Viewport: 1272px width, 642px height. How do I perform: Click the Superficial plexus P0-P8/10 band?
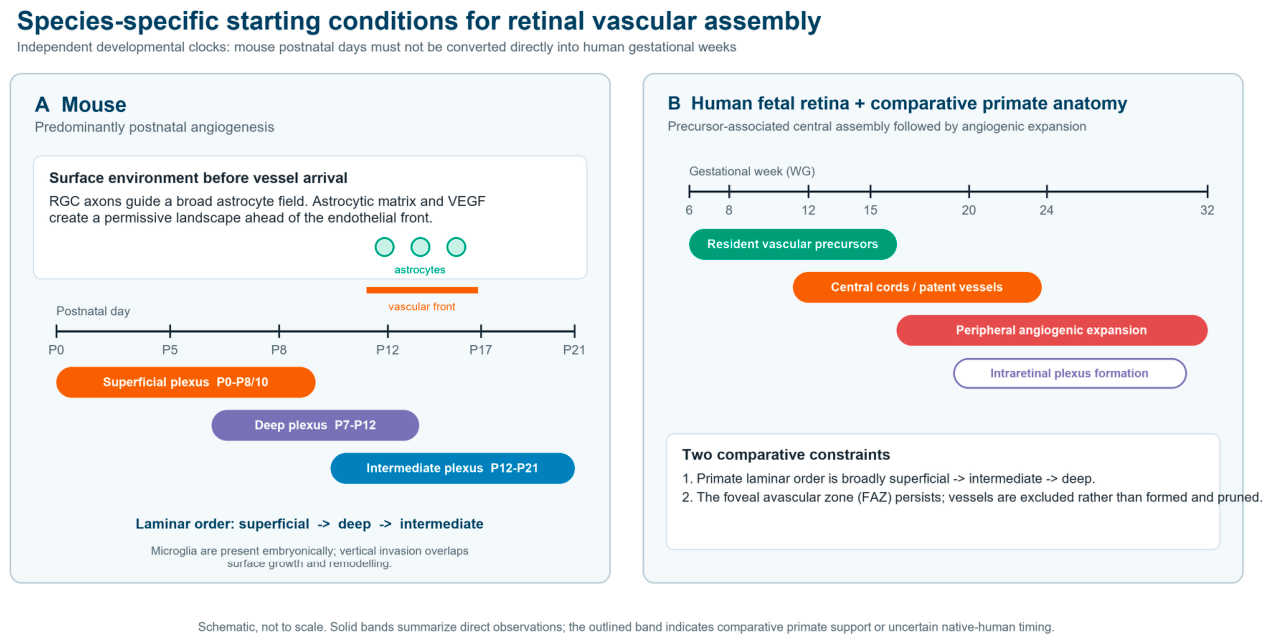[x=186, y=382]
